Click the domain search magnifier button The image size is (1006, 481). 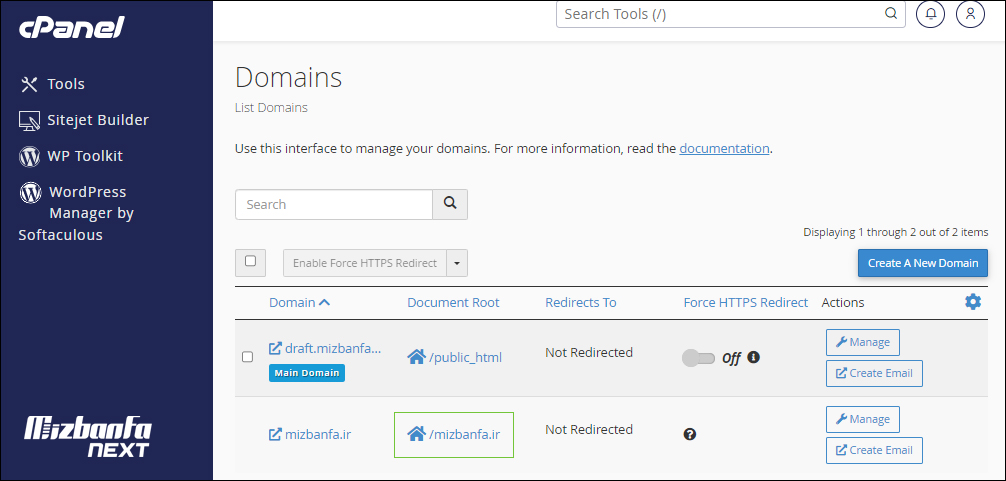[450, 205]
